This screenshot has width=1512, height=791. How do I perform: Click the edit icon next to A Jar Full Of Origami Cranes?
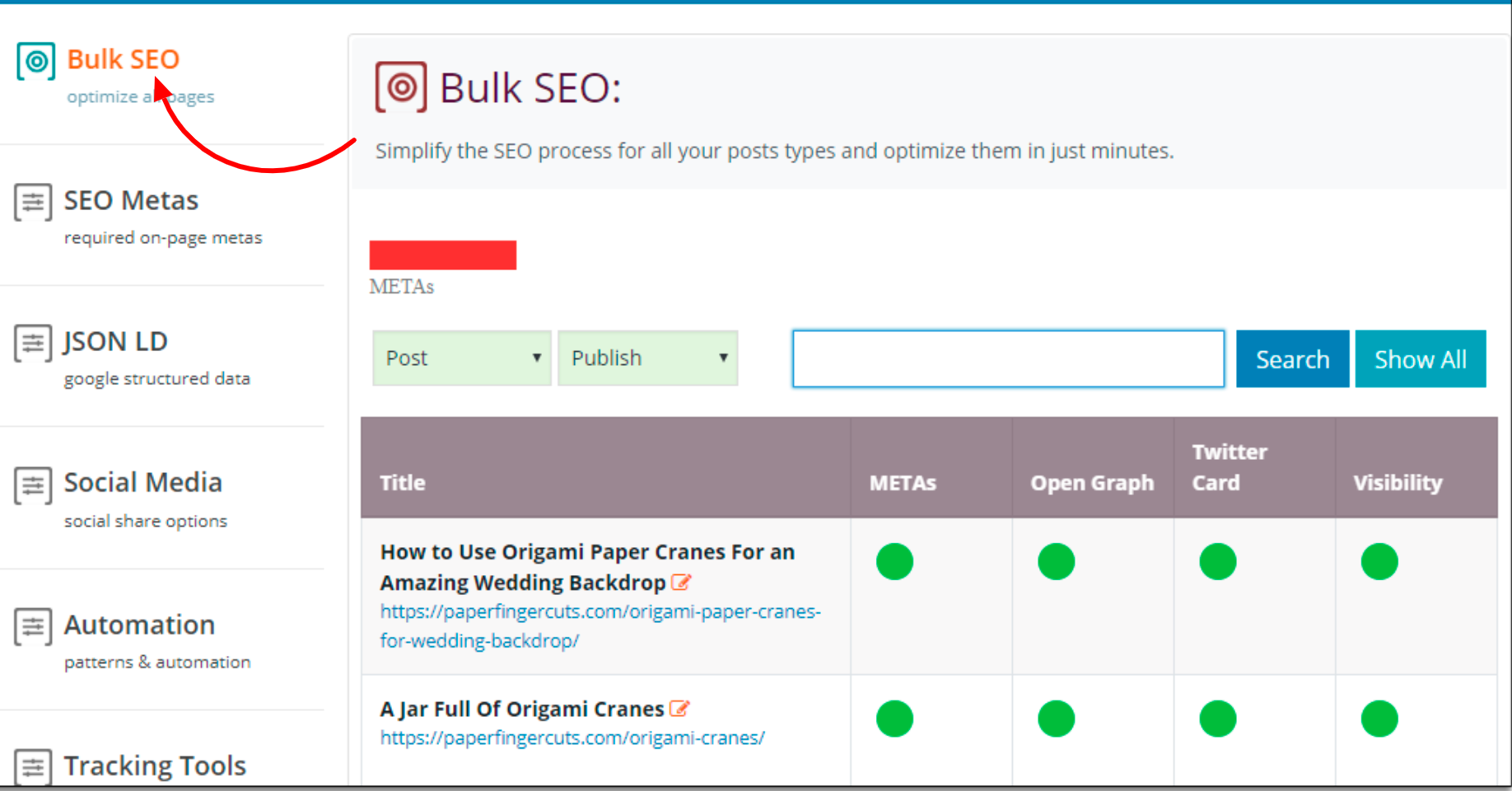click(680, 708)
